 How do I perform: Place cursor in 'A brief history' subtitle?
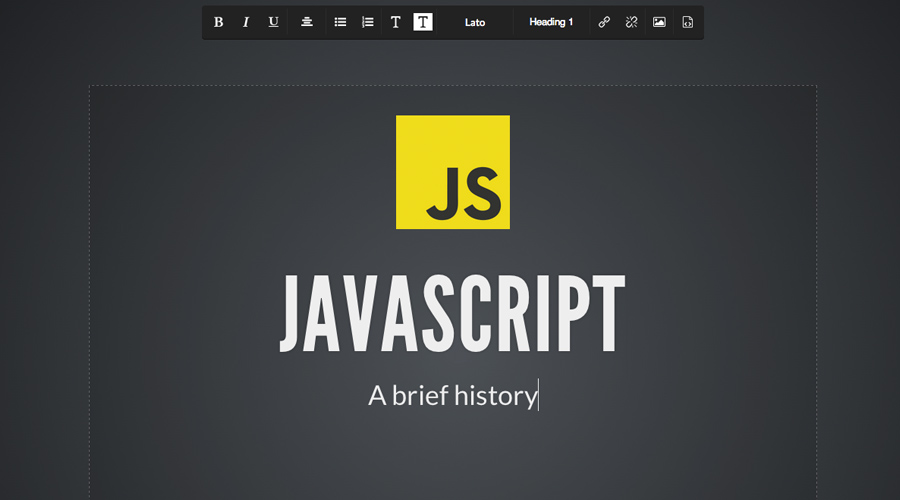coord(452,395)
